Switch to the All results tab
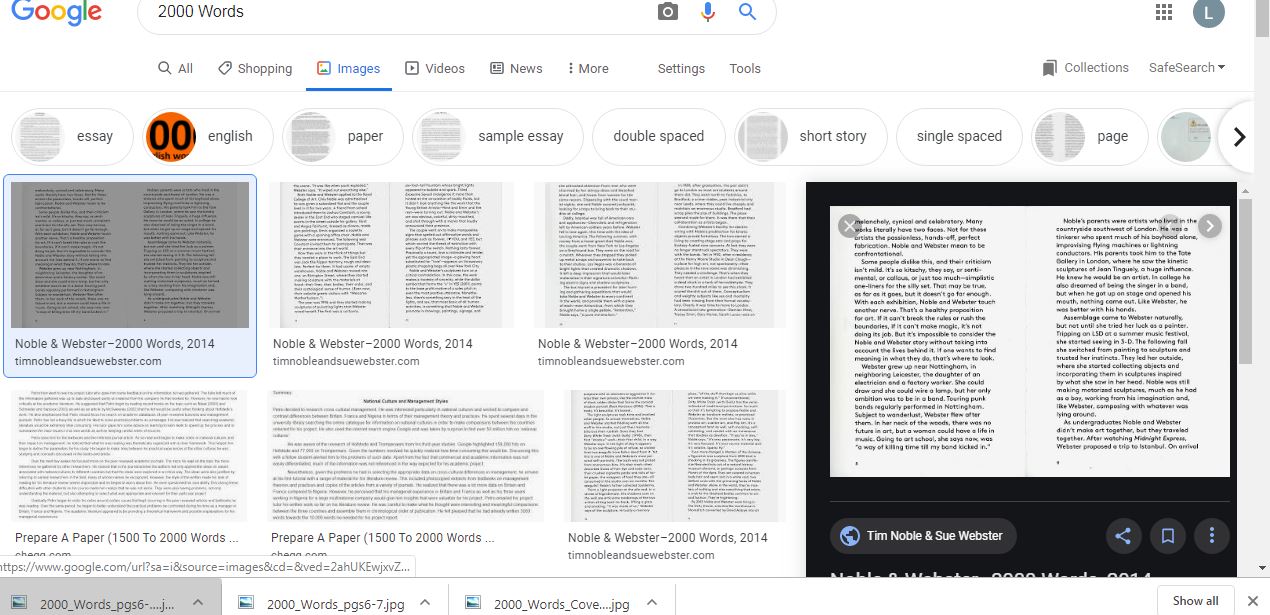This screenshot has width=1270, height=615. 175,68
